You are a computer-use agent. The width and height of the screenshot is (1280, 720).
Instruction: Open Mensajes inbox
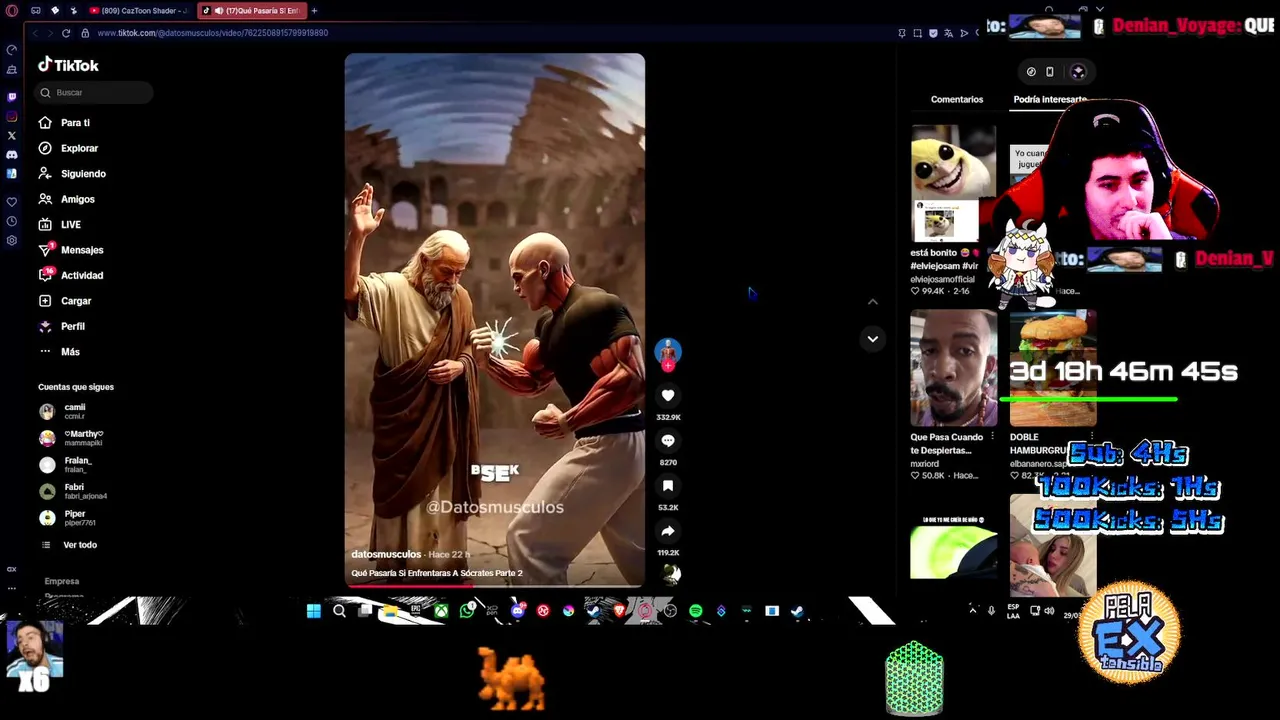tap(71, 250)
